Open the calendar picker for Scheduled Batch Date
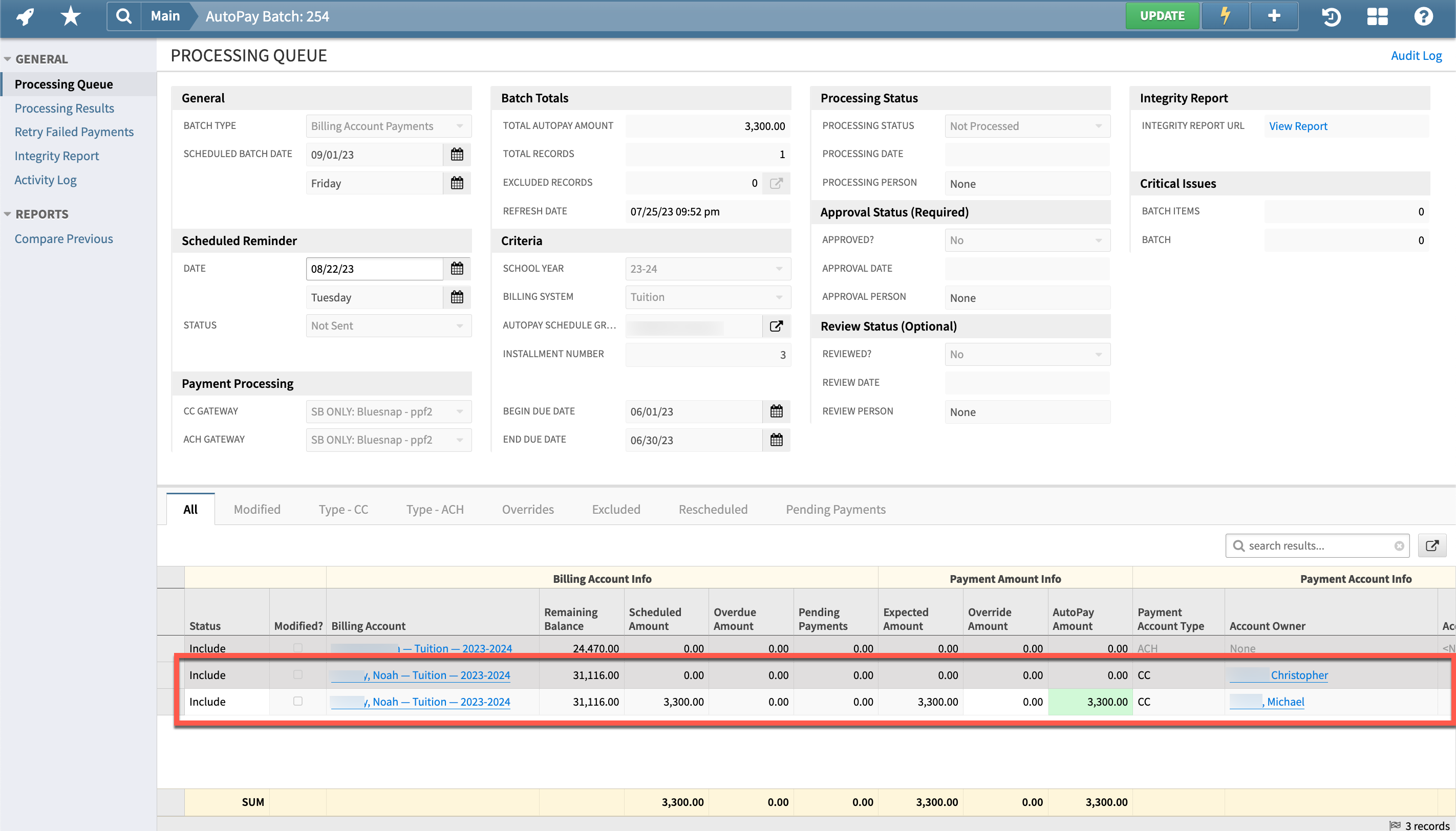 pos(457,154)
